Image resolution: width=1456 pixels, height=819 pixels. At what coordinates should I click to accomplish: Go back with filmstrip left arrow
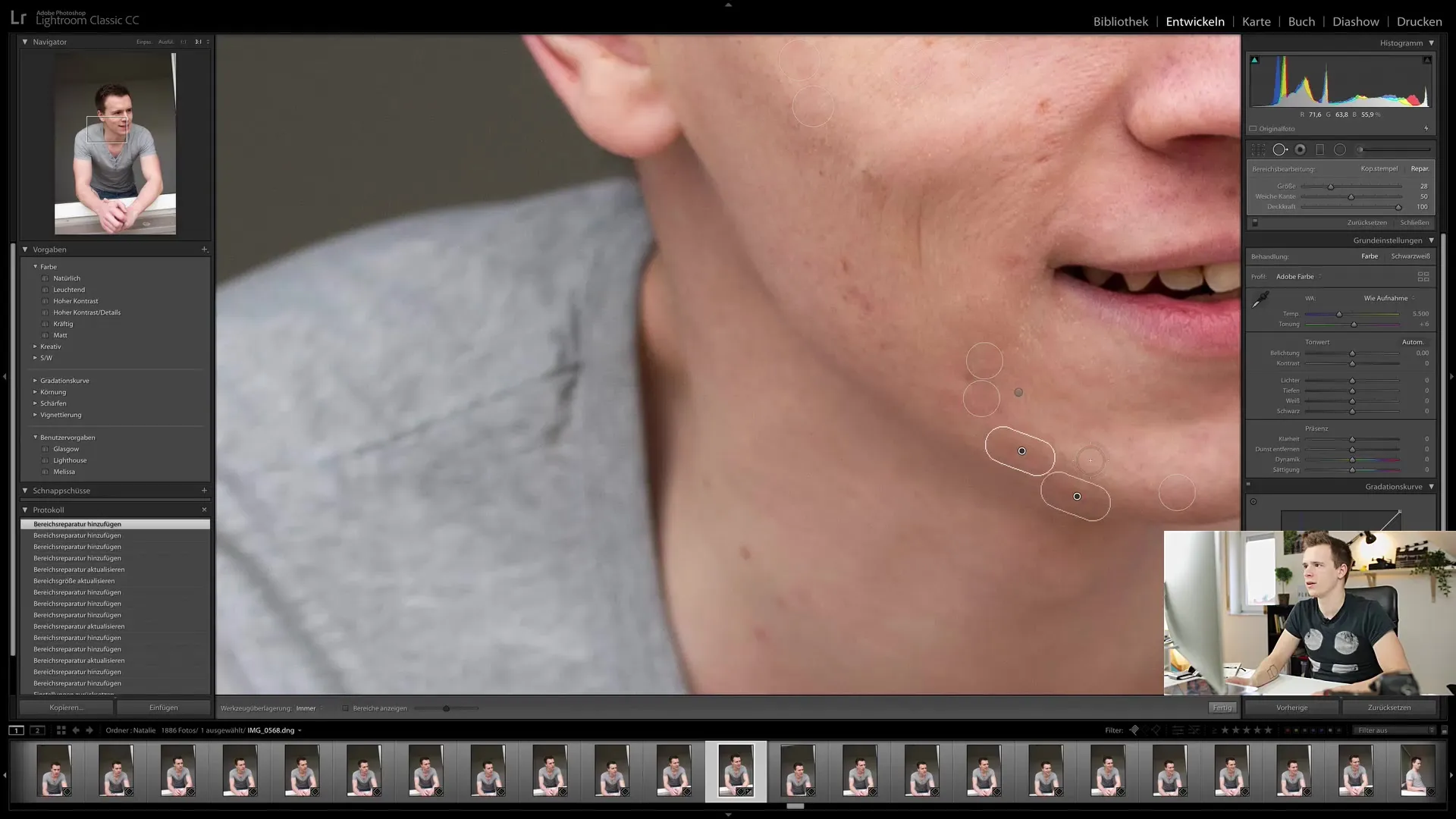click(76, 730)
